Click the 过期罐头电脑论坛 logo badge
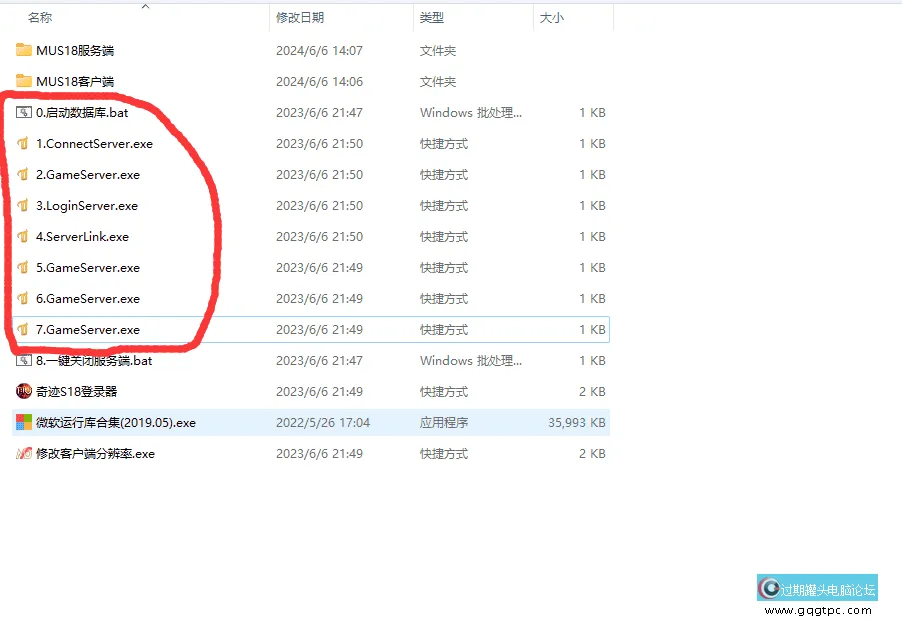This screenshot has width=902, height=629. tap(818, 586)
